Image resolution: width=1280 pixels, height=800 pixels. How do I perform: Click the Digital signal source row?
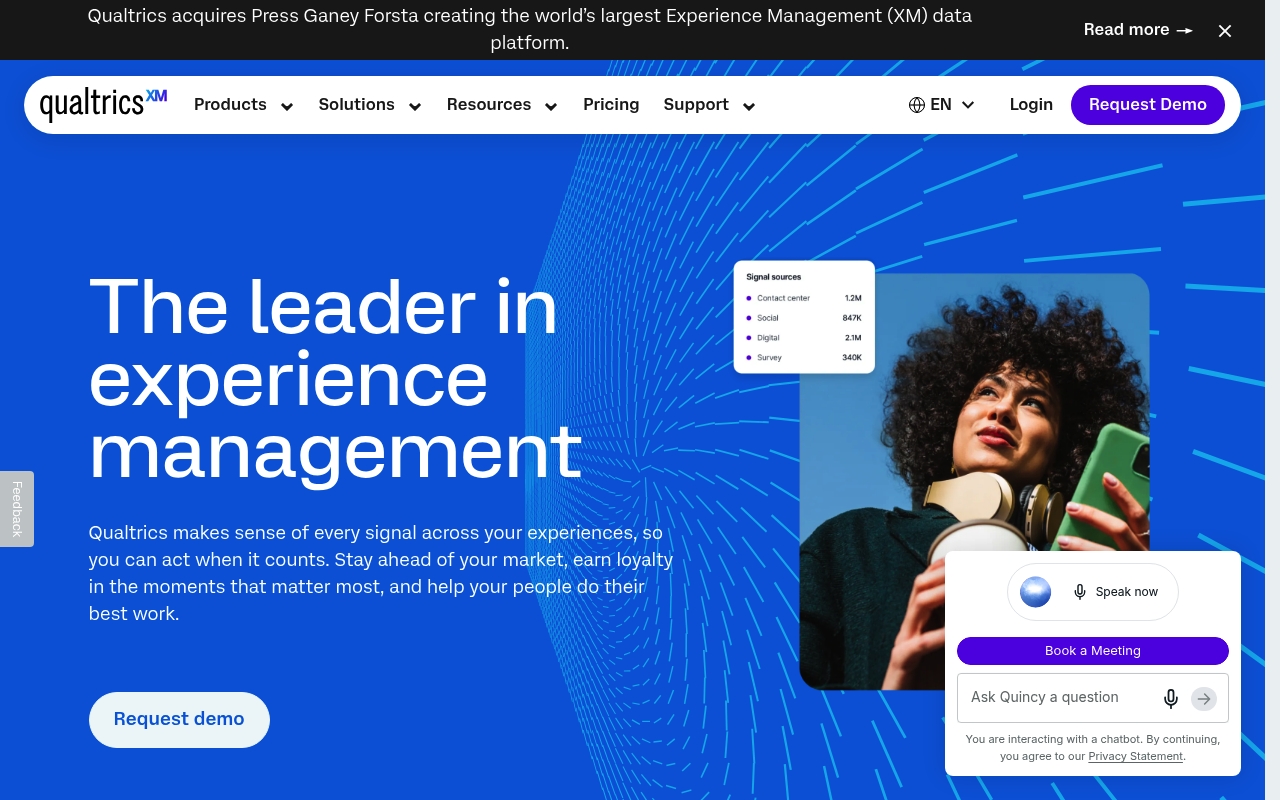804,338
